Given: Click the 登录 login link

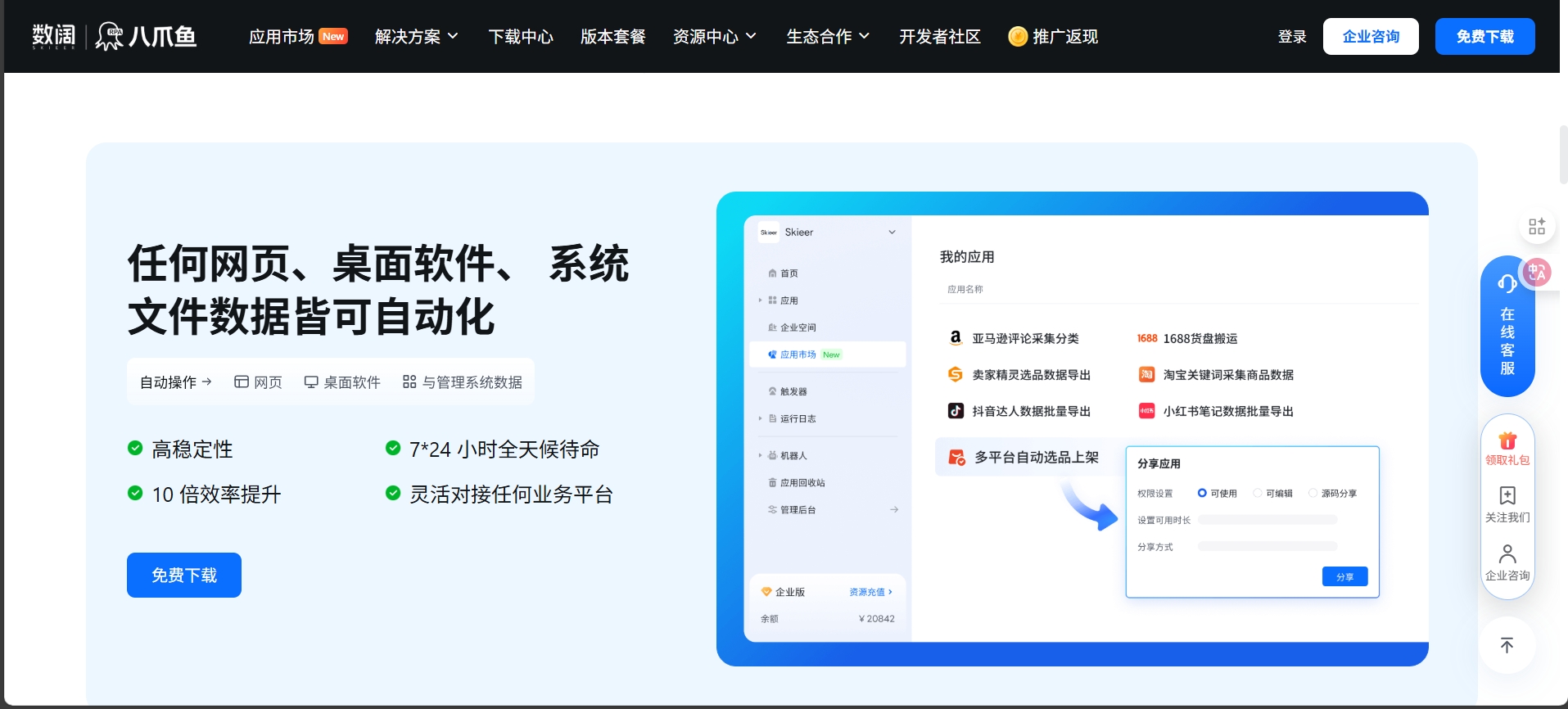Looking at the screenshot, I should pyautogui.click(x=1292, y=36).
